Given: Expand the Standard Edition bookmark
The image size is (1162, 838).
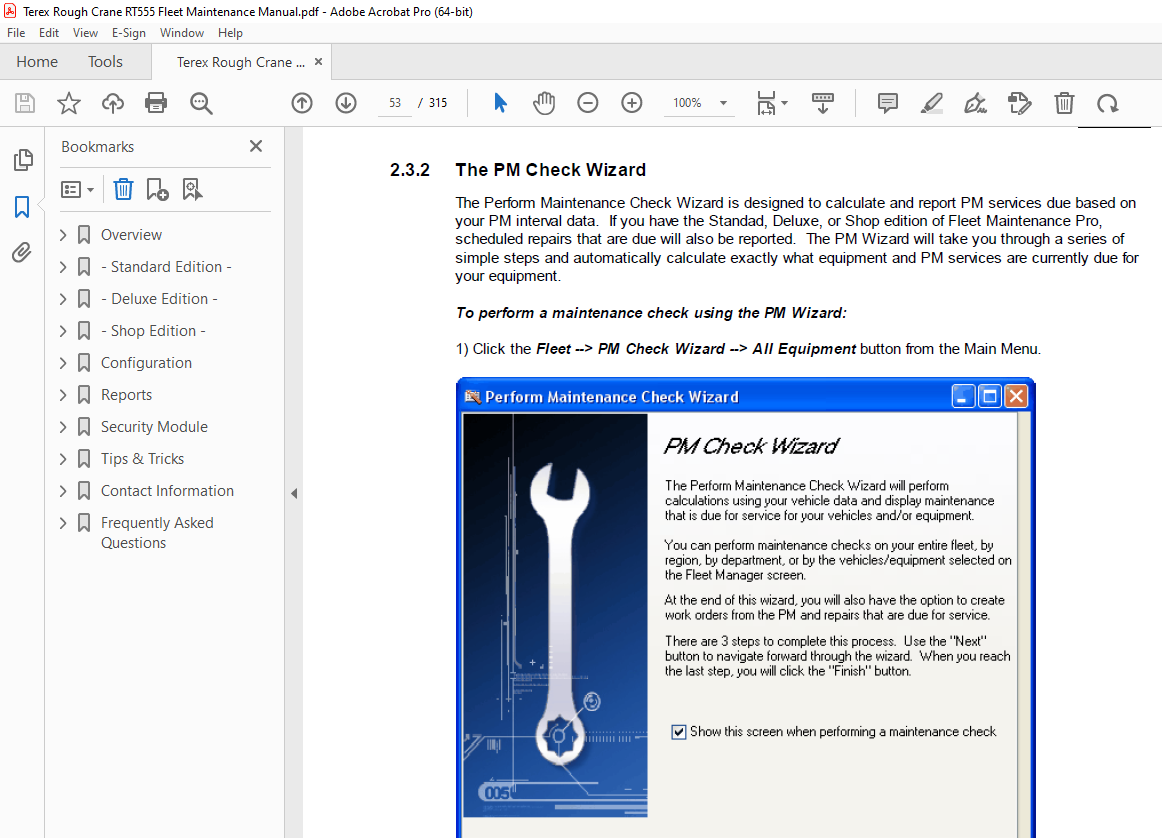Looking at the screenshot, I should pos(63,267).
